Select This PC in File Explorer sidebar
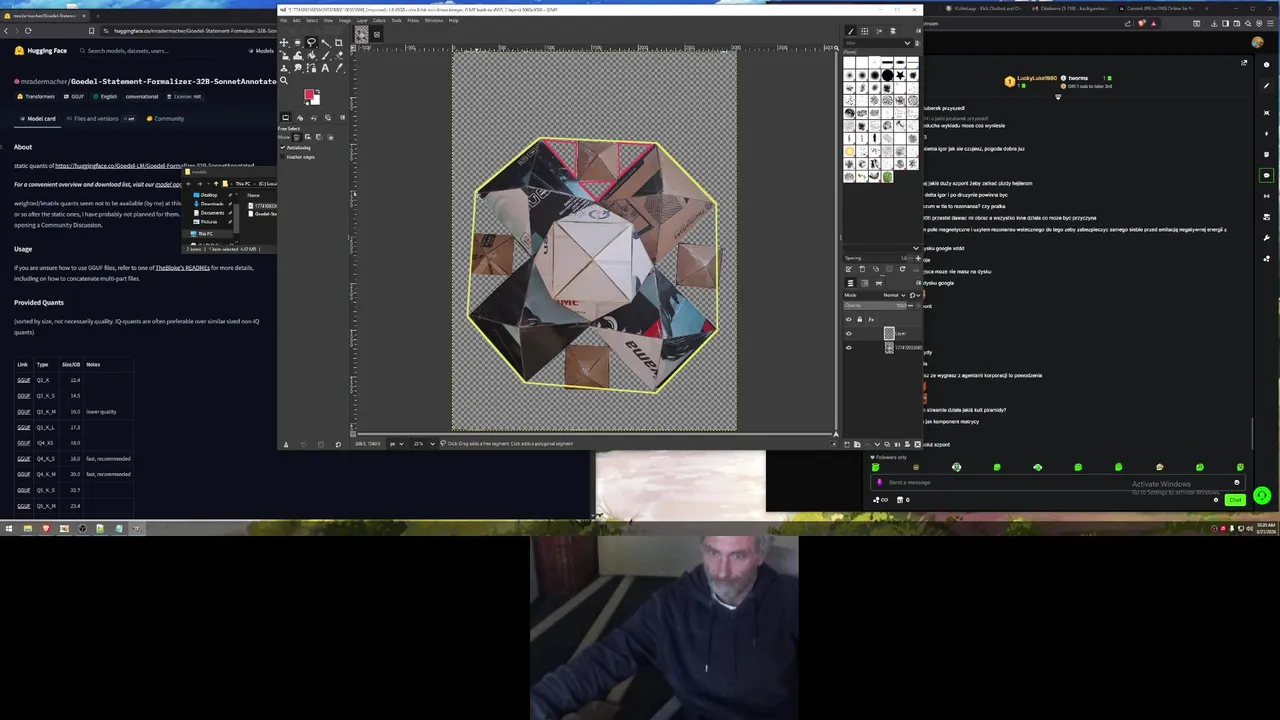 (x=206, y=234)
